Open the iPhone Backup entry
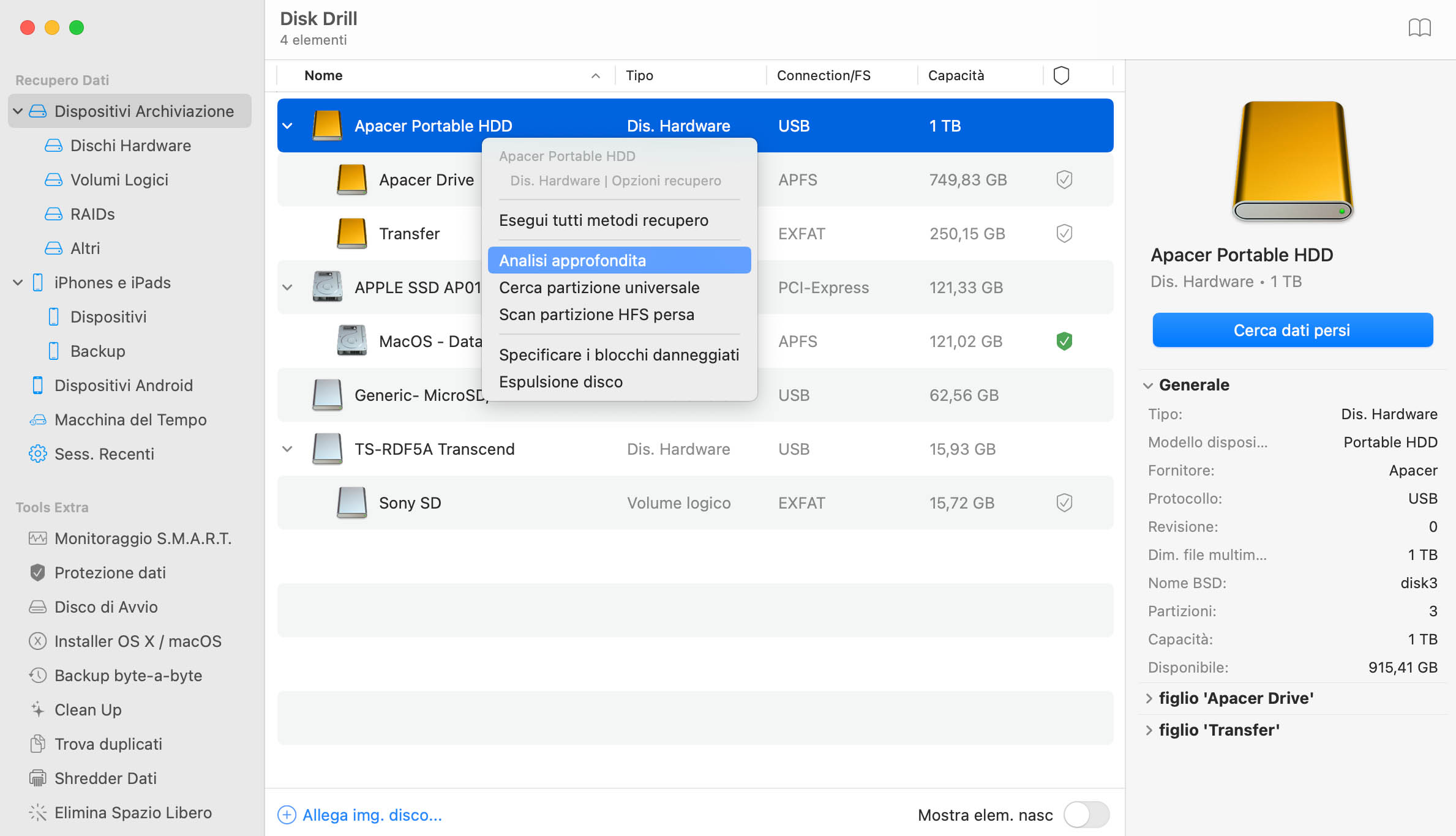This screenshot has height=836, width=1456. (x=98, y=351)
